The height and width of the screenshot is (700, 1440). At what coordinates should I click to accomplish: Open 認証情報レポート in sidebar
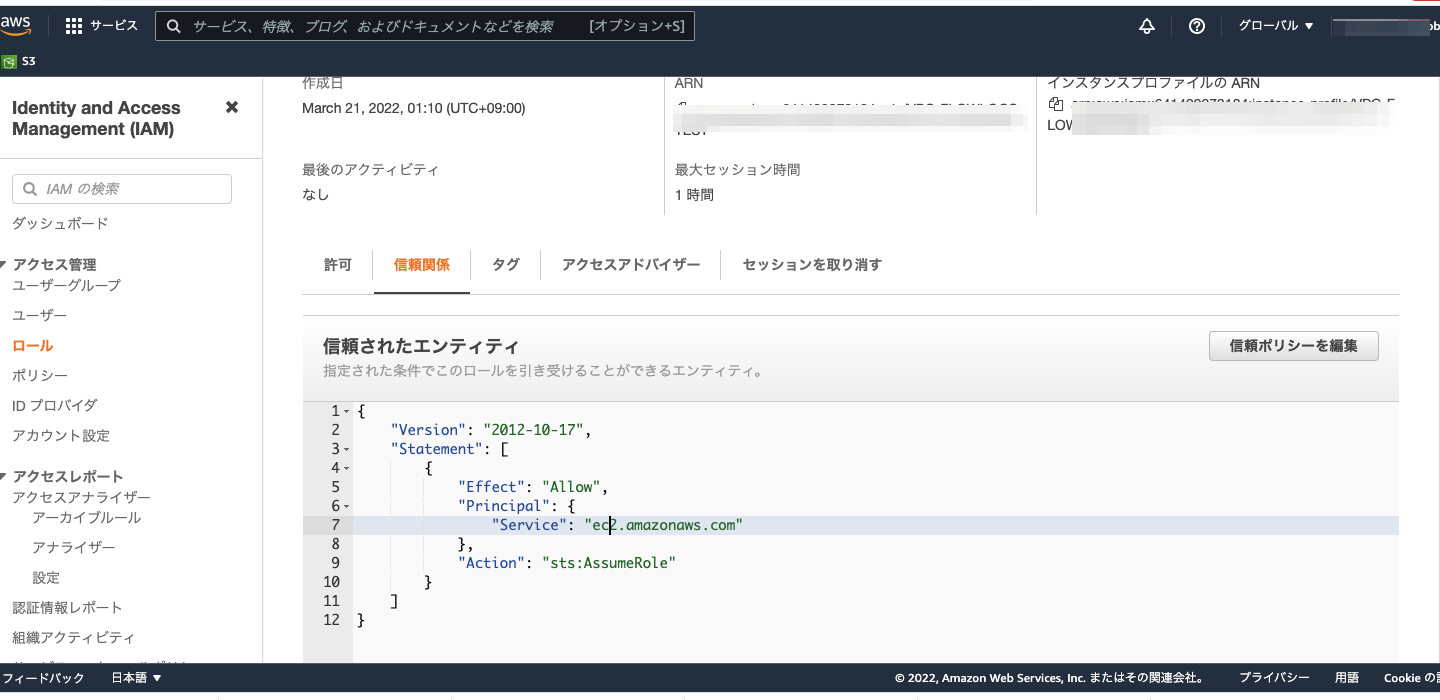tap(67, 608)
